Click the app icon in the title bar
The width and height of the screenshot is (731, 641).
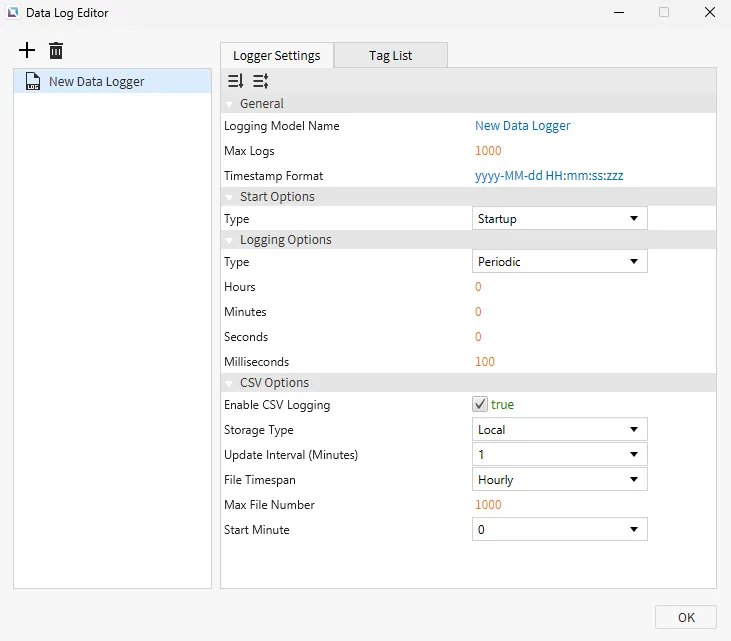[12, 13]
